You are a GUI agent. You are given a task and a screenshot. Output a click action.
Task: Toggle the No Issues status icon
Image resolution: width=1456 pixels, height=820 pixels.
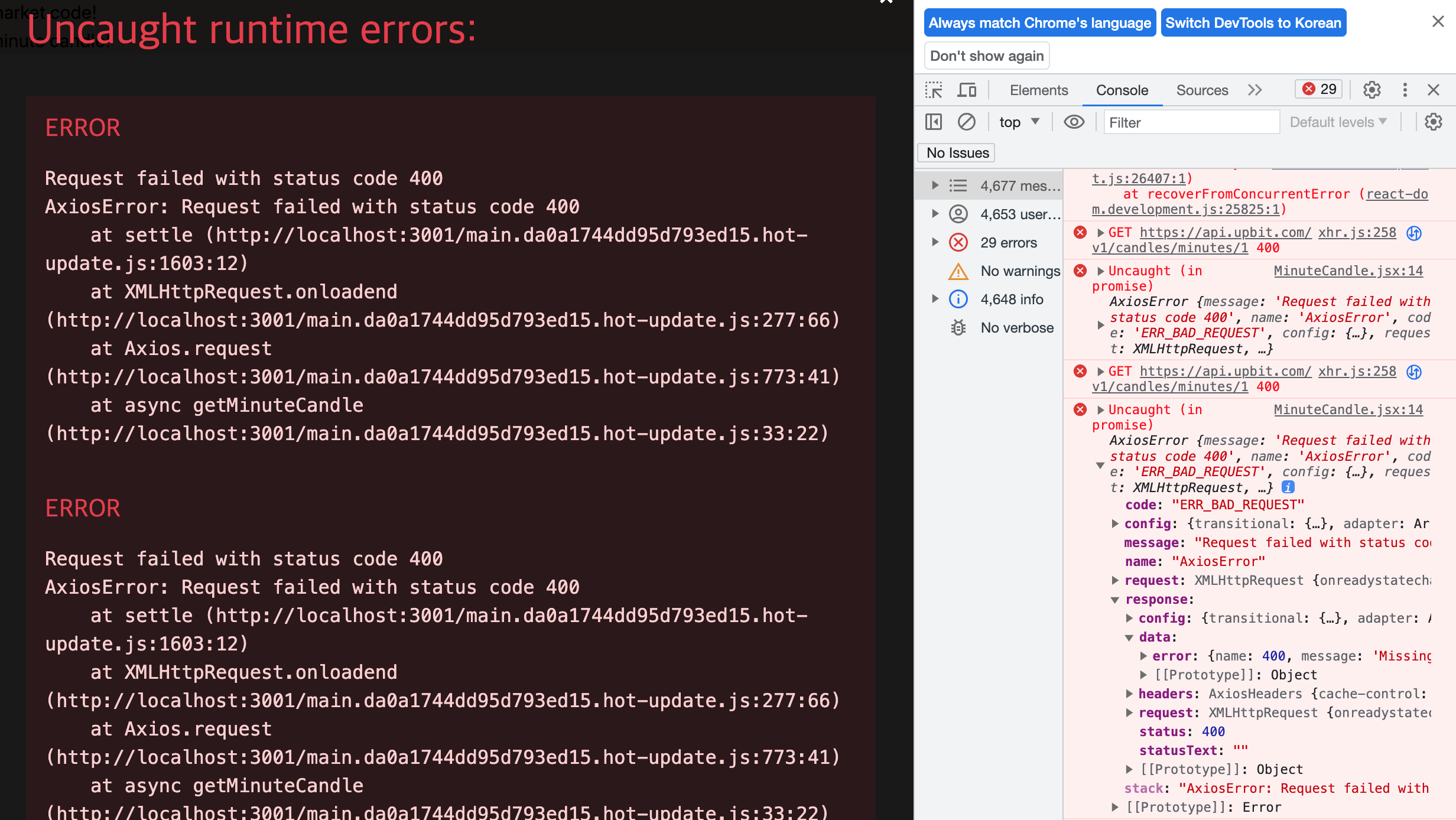pyautogui.click(x=957, y=152)
